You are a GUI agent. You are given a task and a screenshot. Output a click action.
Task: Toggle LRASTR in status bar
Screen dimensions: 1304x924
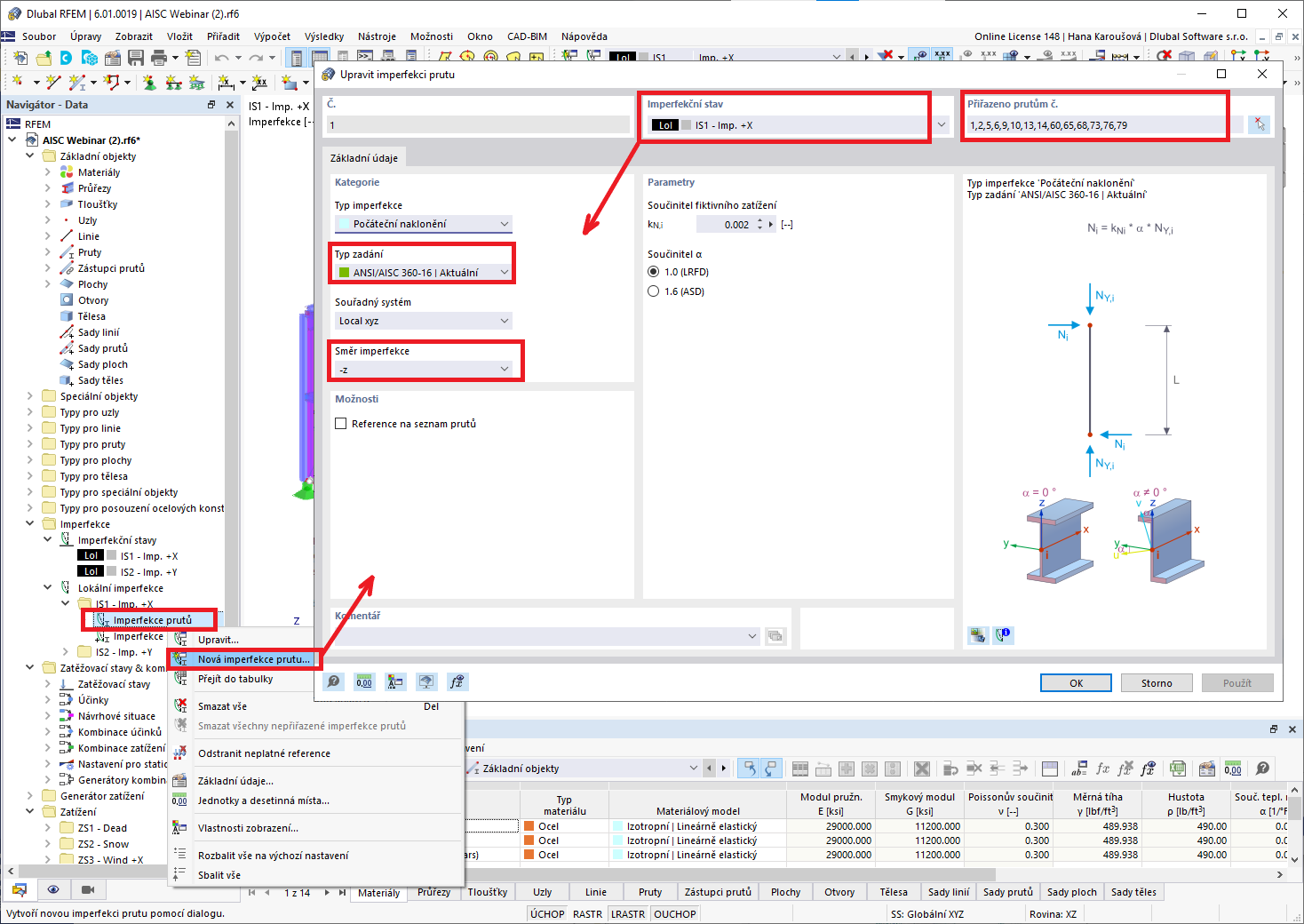pos(628,914)
